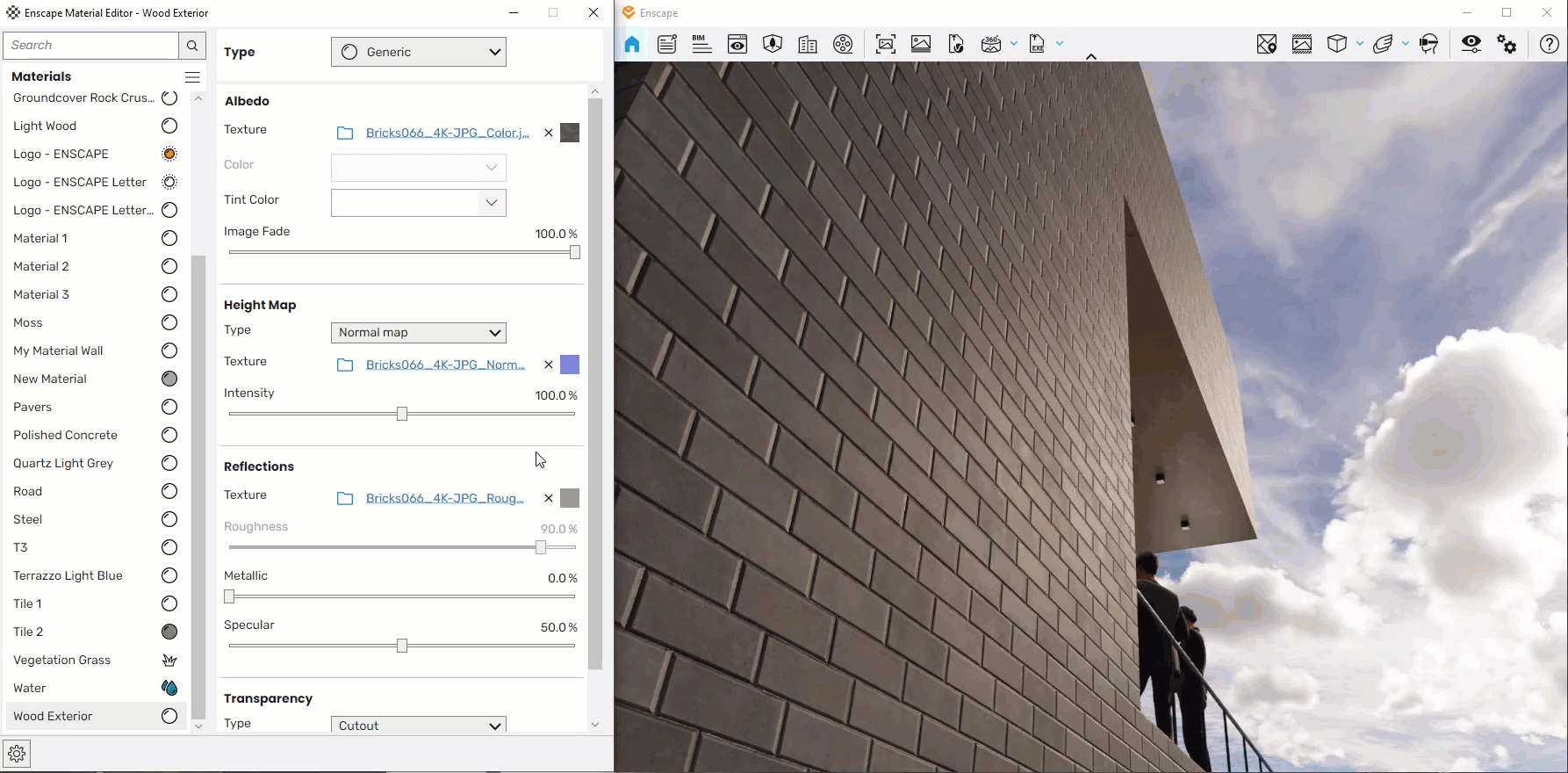Open Material Editor settings gear
The image size is (1568, 773).
tap(17, 754)
